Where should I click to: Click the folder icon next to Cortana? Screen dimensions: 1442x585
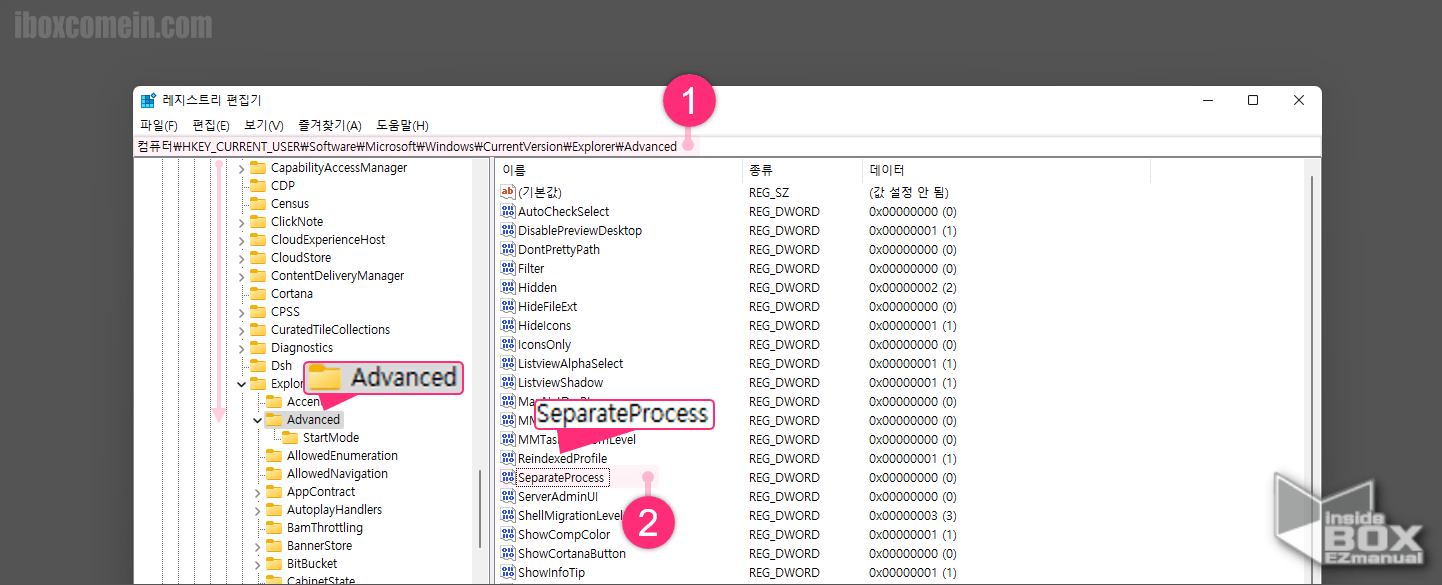(x=258, y=294)
